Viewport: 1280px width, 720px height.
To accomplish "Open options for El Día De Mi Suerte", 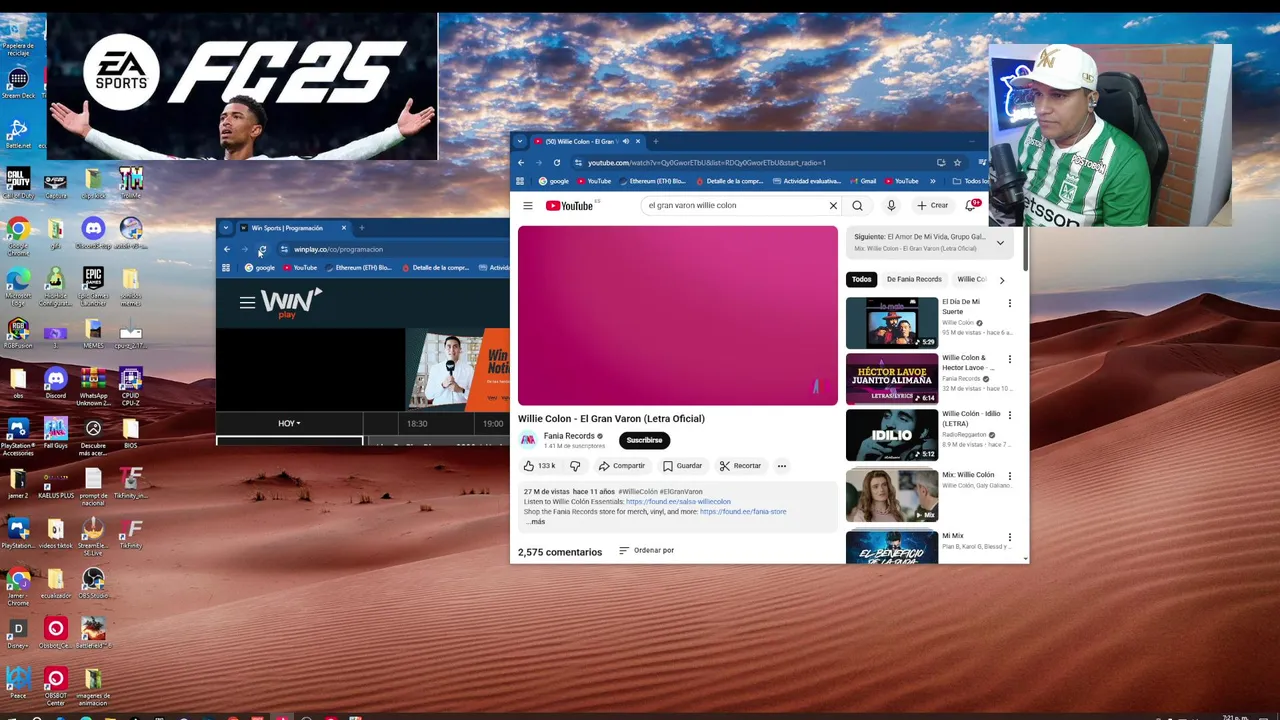I will [x=1009, y=303].
